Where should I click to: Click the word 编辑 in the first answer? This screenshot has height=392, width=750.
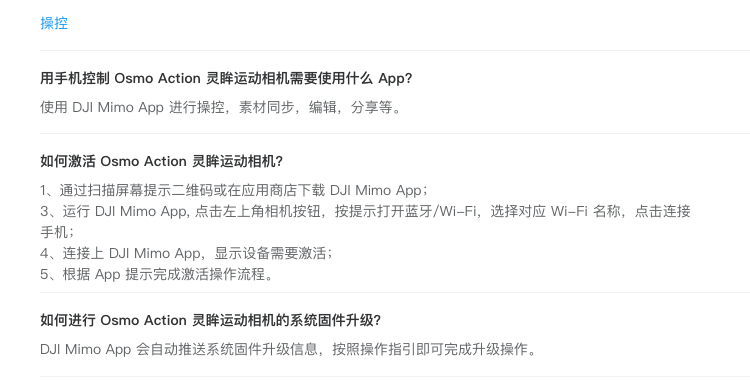click(322, 107)
